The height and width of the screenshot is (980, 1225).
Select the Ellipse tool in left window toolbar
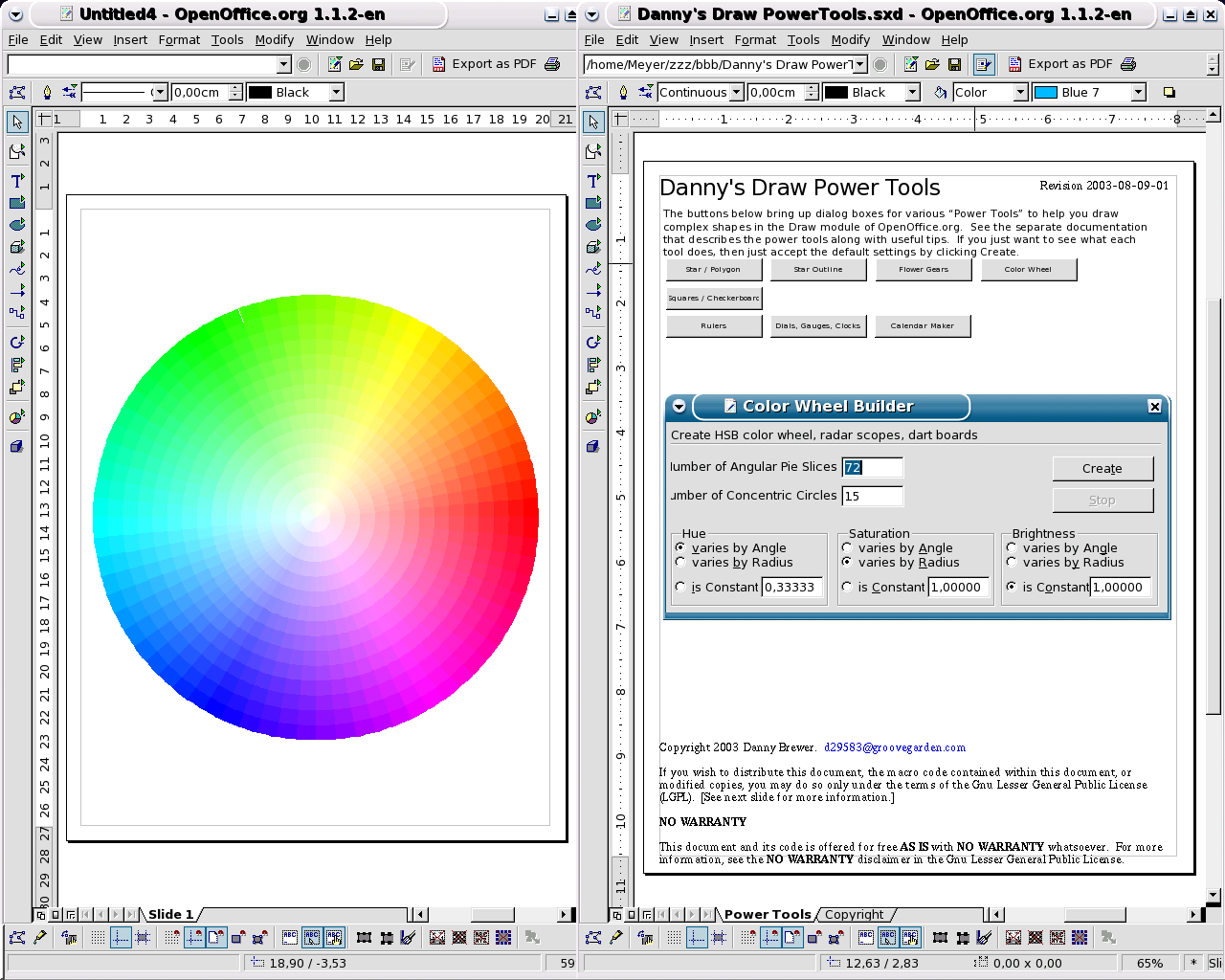coord(17,224)
